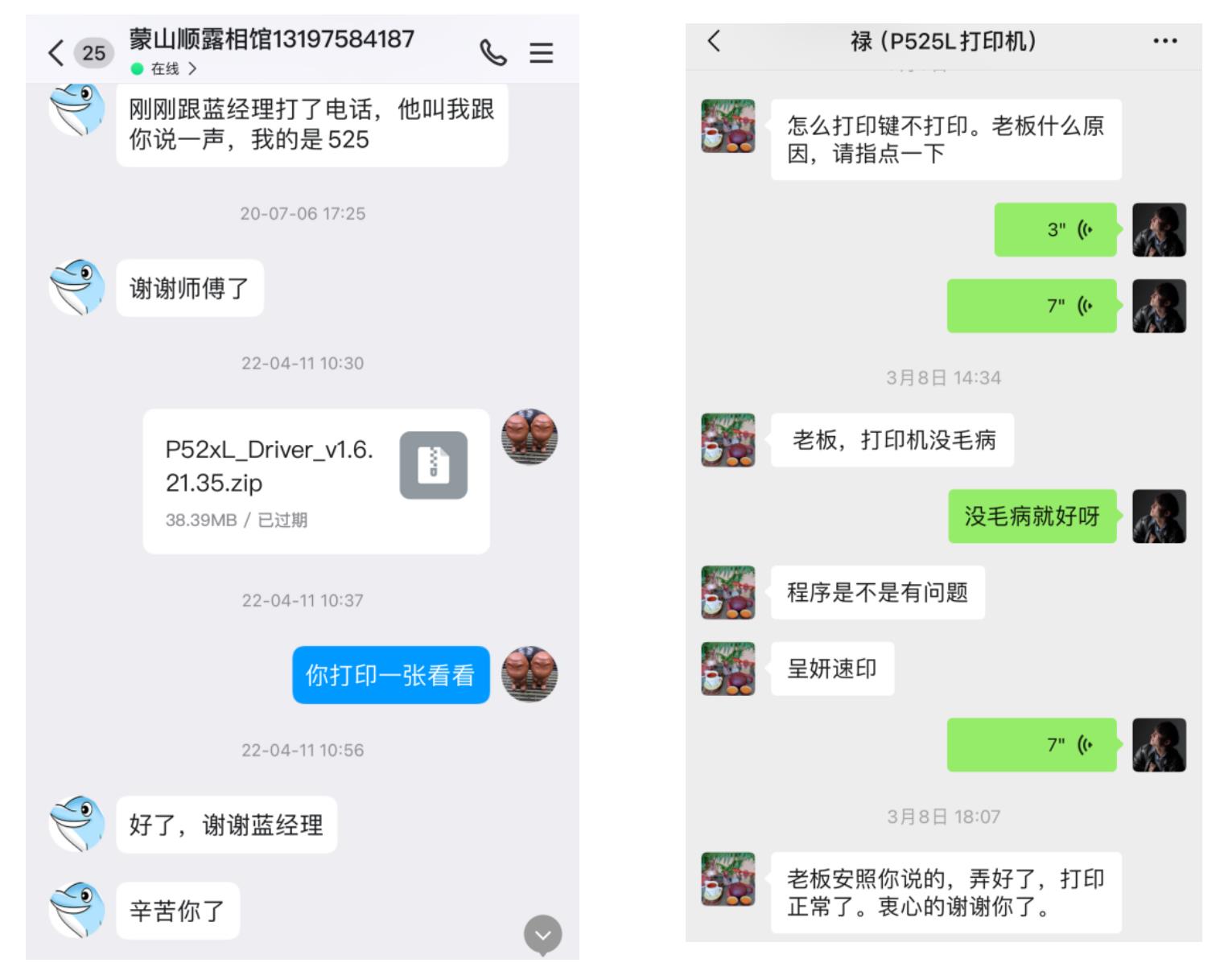Screen dimensions: 1232x963
Task: Play the 7" voice message above 18:07 timestamp
Action: coord(1032,745)
